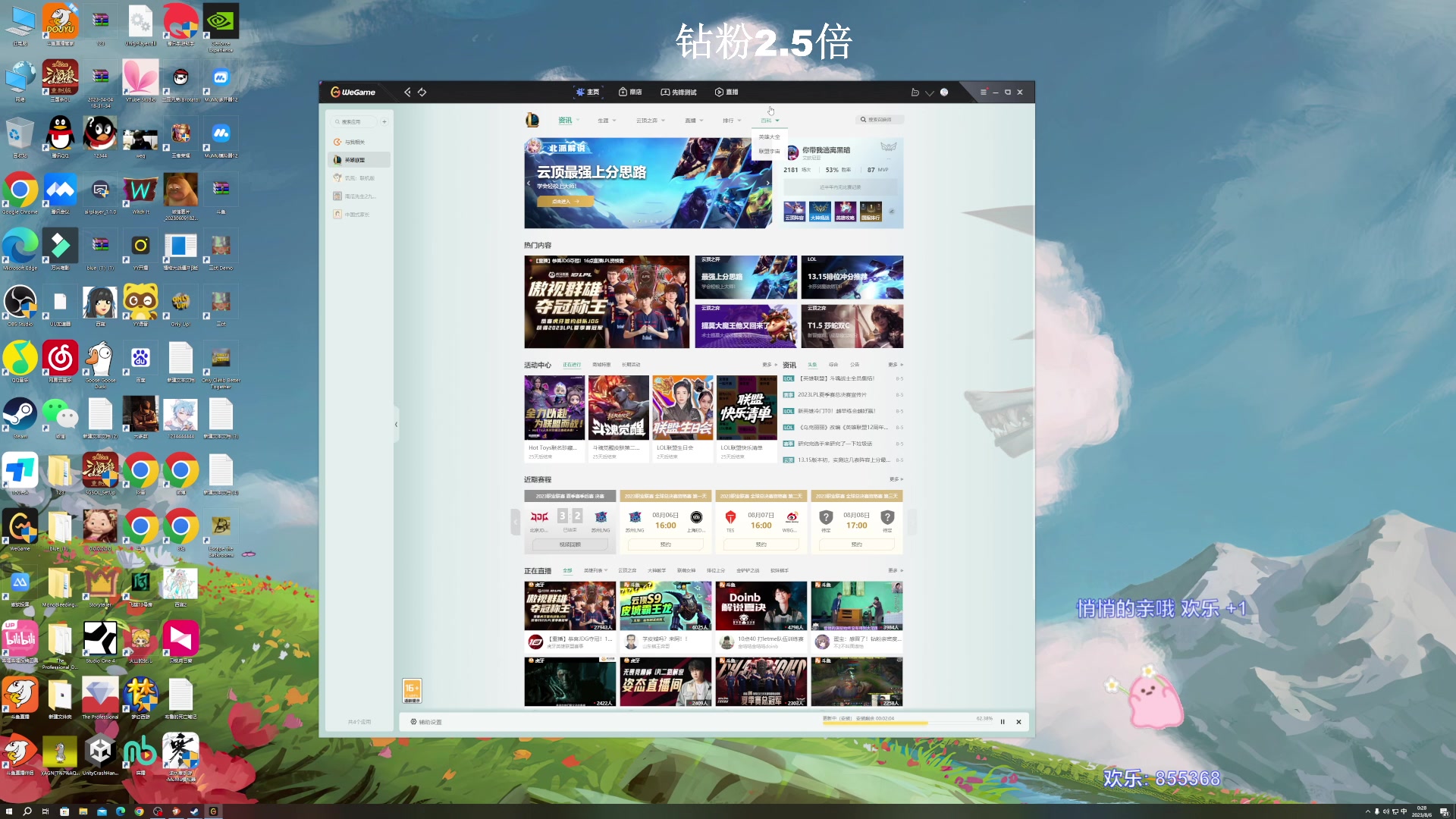Click the 点击进入 banner button

(x=565, y=202)
